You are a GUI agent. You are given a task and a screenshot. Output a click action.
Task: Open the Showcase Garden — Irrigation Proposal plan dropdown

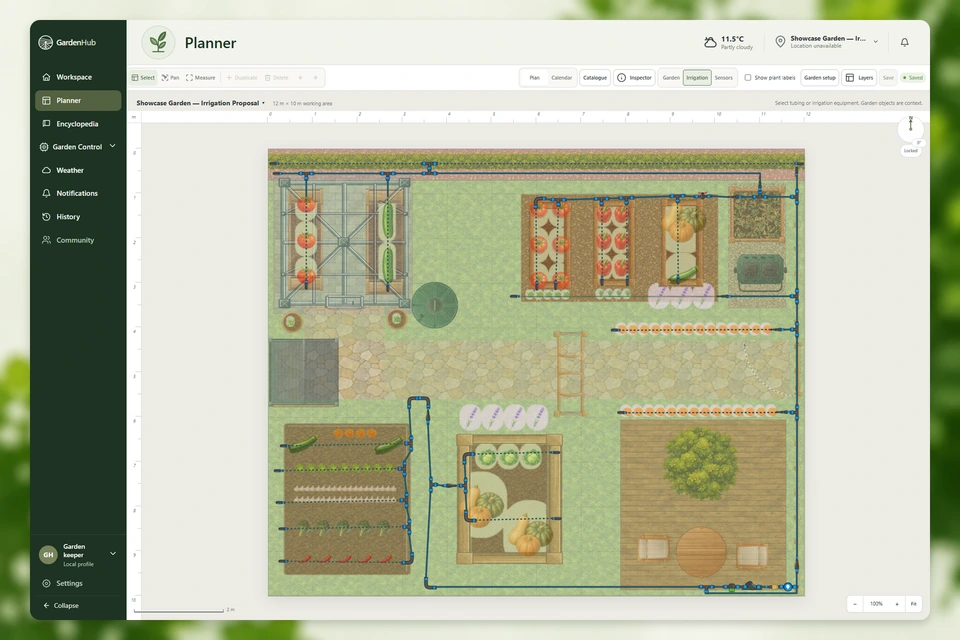pyautogui.click(x=201, y=103)
